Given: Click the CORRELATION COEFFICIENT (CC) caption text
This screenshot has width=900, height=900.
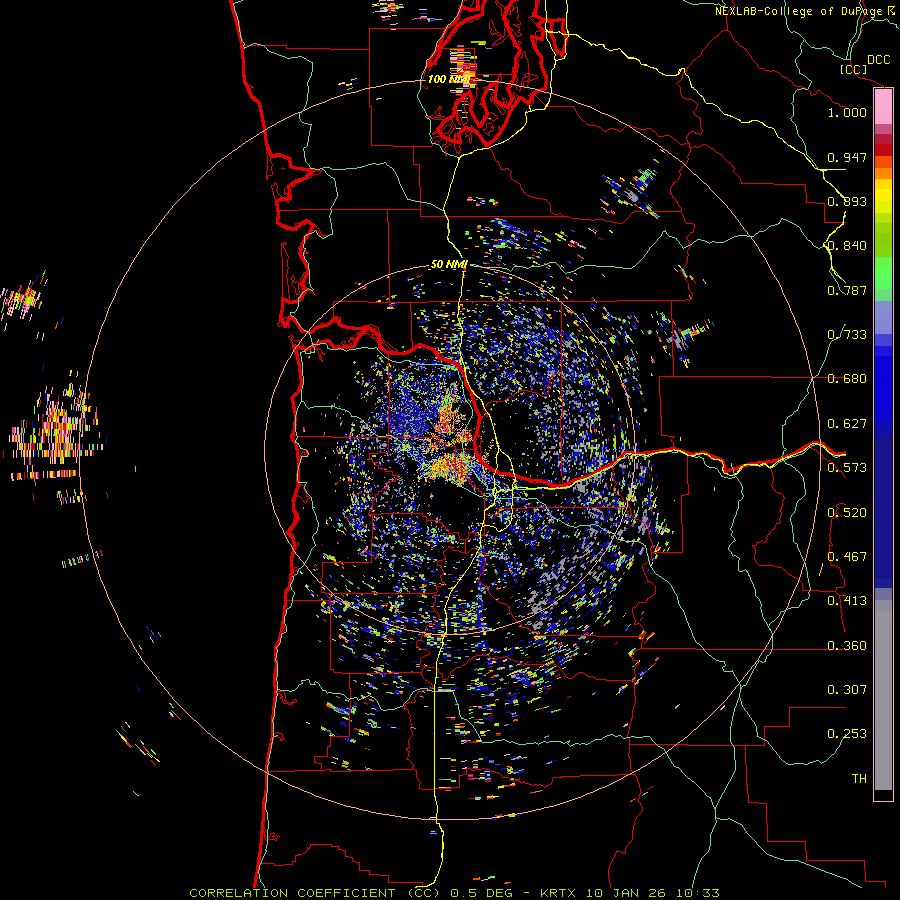Looking at the screenshot, I should tap(315, 893).
